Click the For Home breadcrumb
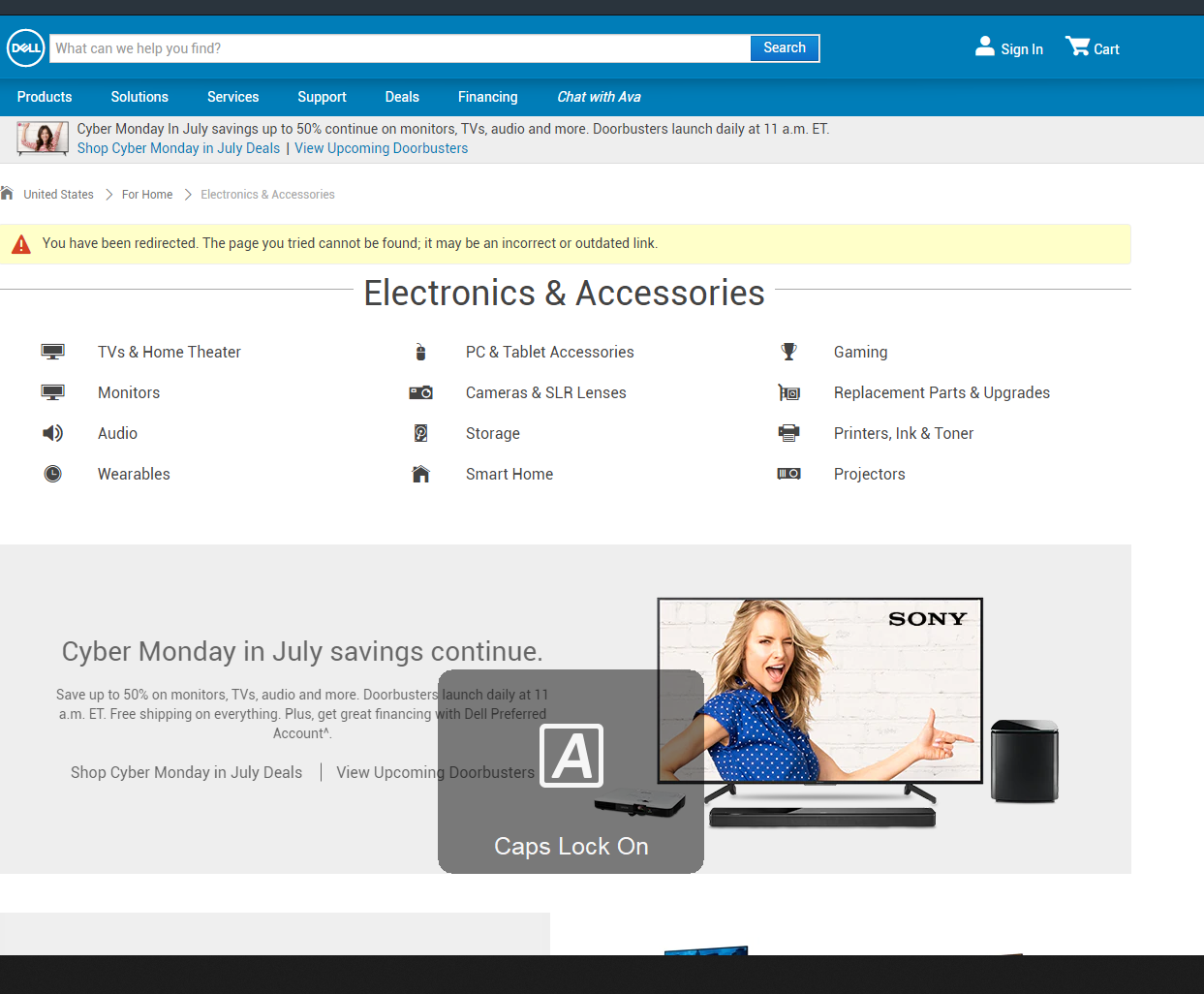The height and width of the screenshot is (994, 1204). pos(147,195)
